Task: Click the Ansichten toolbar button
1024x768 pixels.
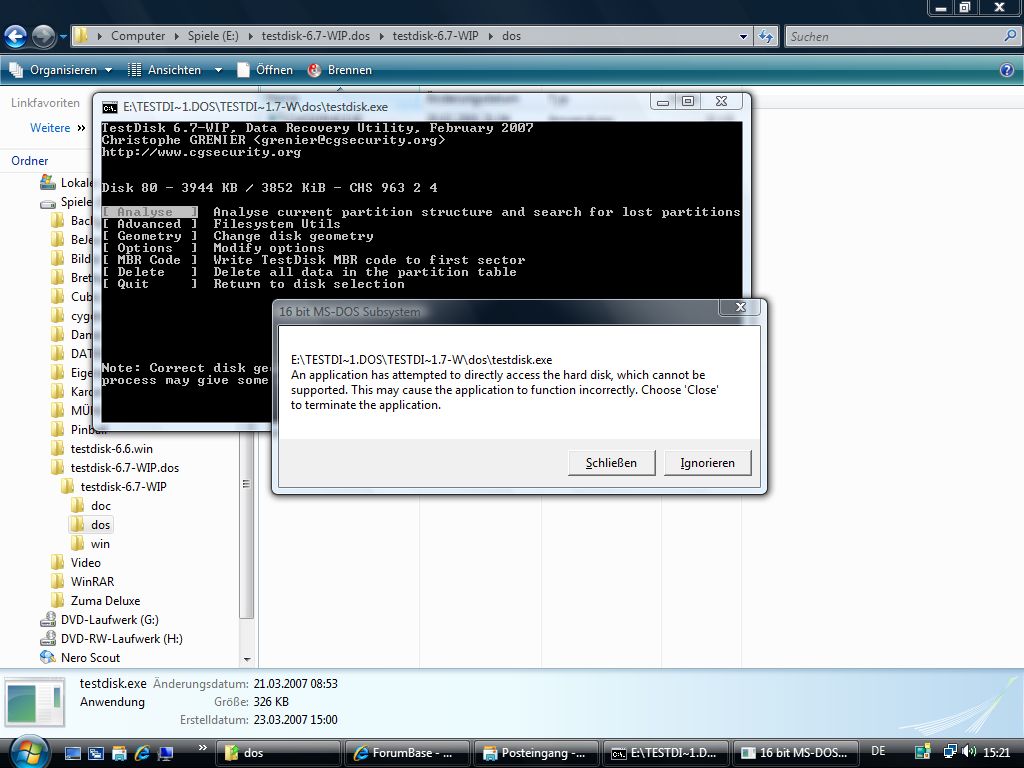Action: 165,70
